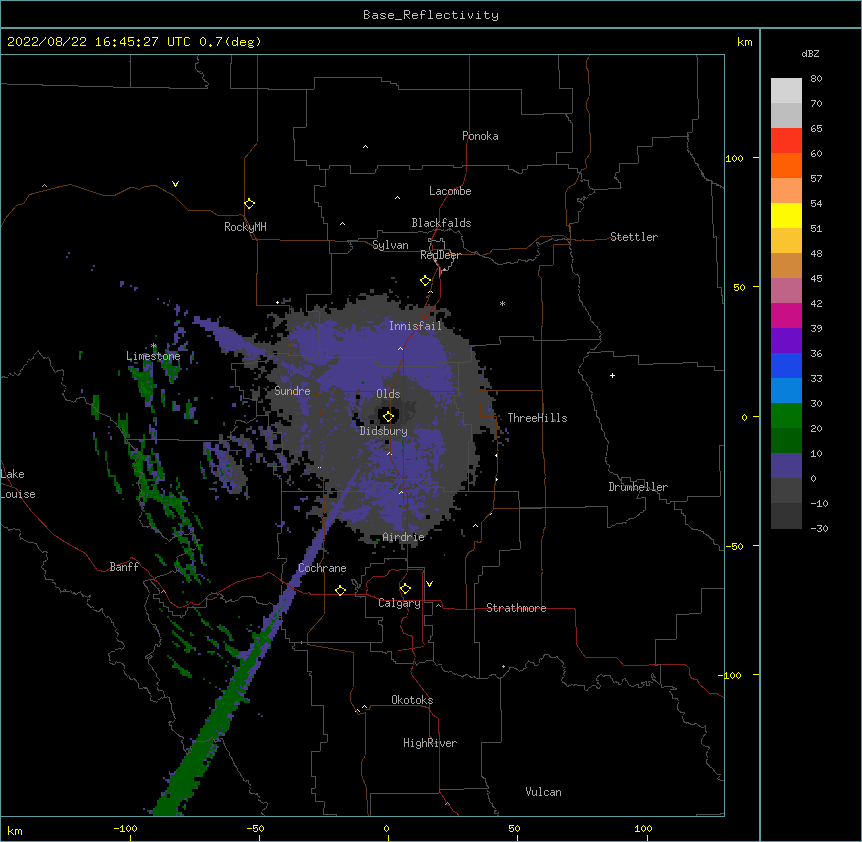Click the bottom horizontal axis 50 tick label
862x842 pixels.
[514, 828]
